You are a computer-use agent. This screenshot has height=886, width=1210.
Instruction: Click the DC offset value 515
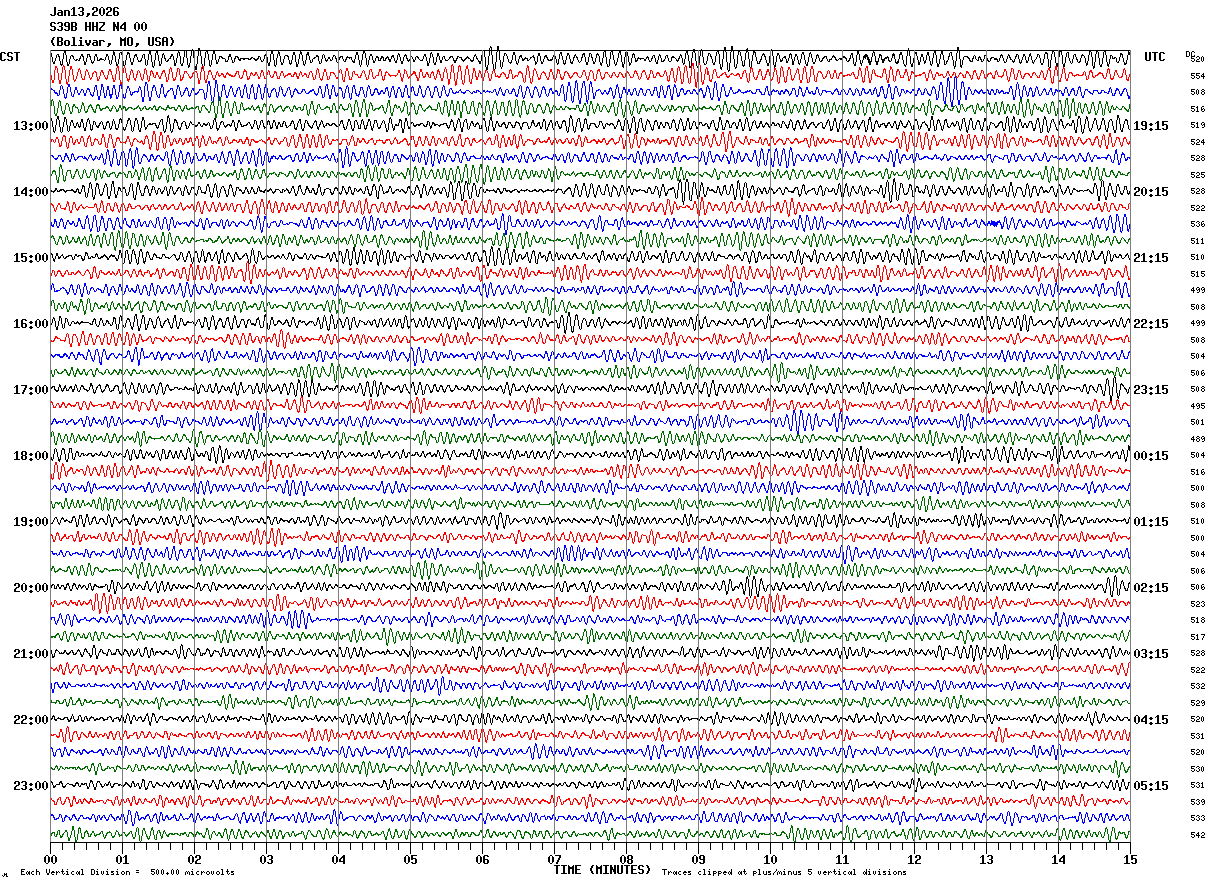(x=1197, y=274)
